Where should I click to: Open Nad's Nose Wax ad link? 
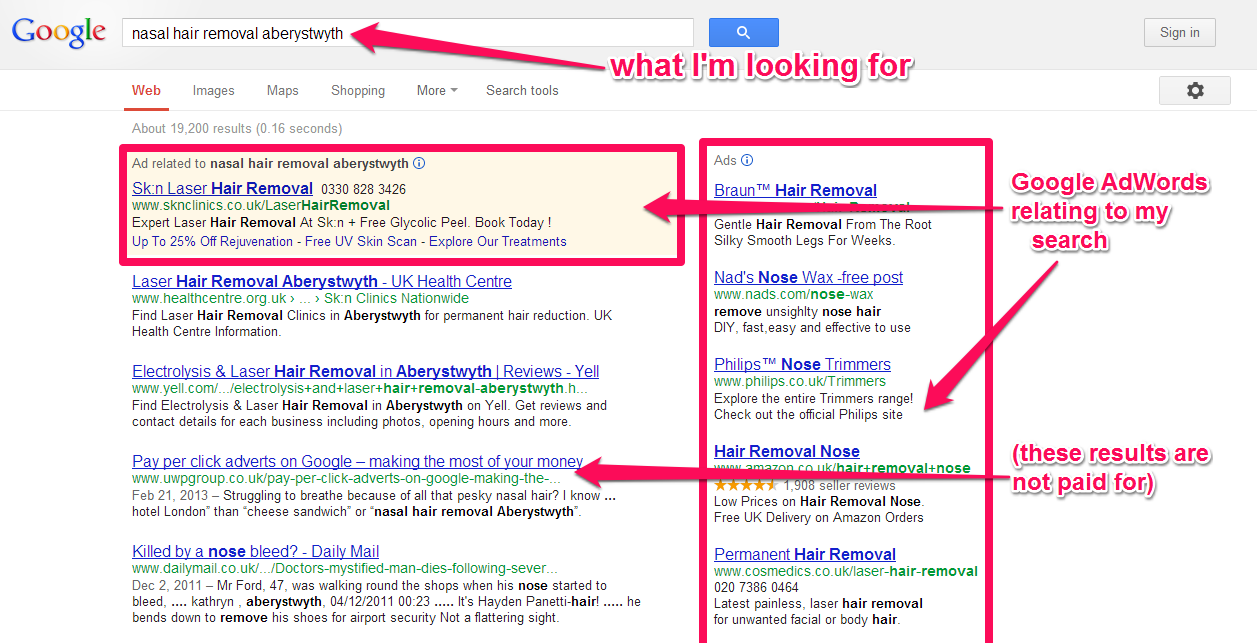click(808, 277)
